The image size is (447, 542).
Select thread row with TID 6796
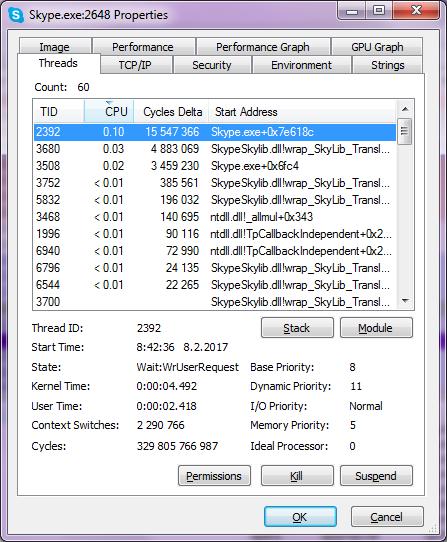pos(215,268)
